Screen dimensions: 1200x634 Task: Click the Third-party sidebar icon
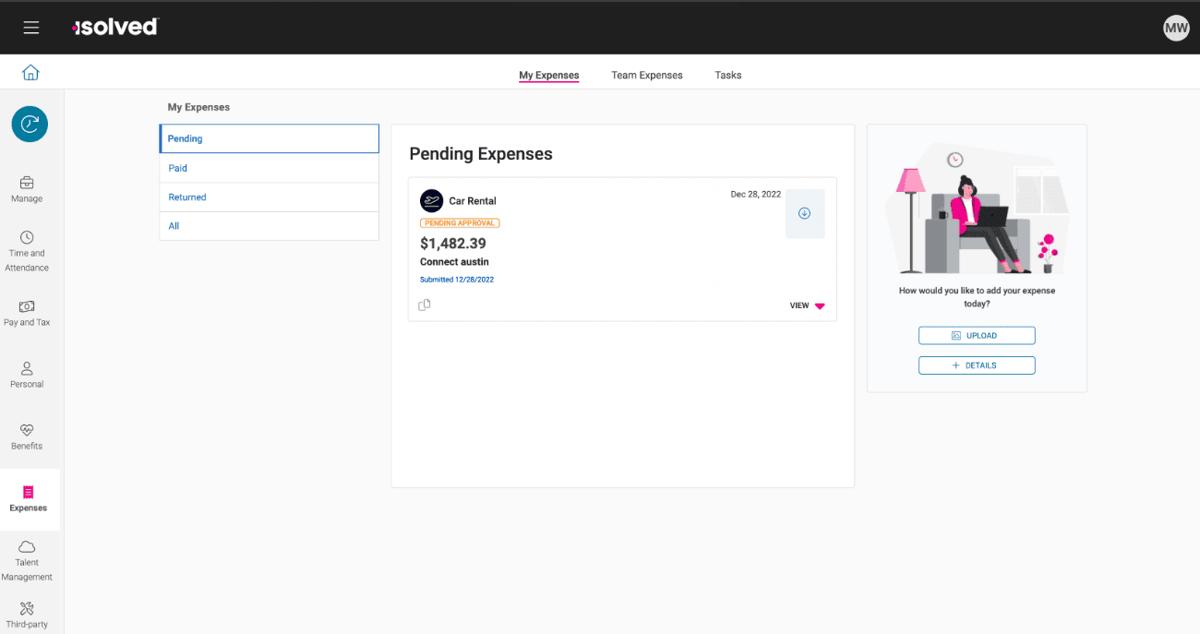pyautogui.click(x=27, y=610)
